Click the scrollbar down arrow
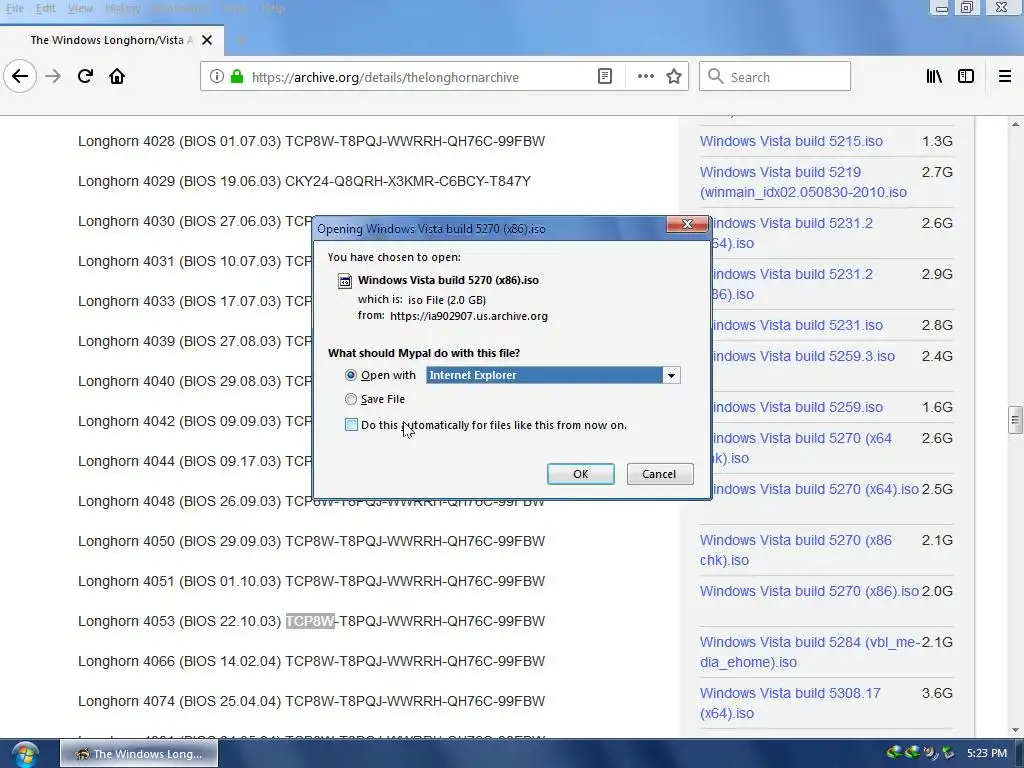1024x768 pixels. pyautogui.click(x=1015, y=729)
